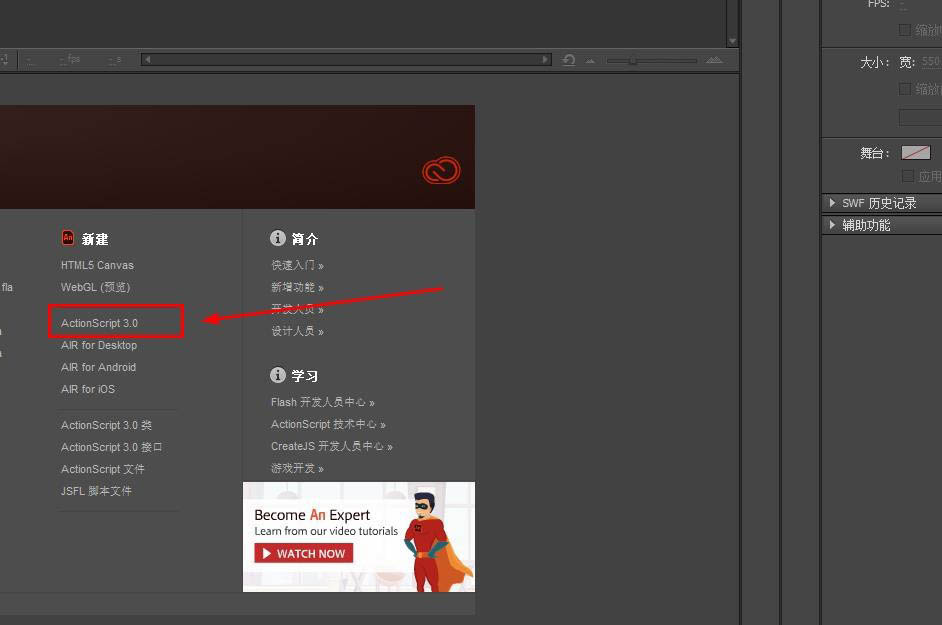The width and height of the screenshot is (942, 625).
Task: Create a new ActionScript 3.0 document
Action: click(99, 323)
